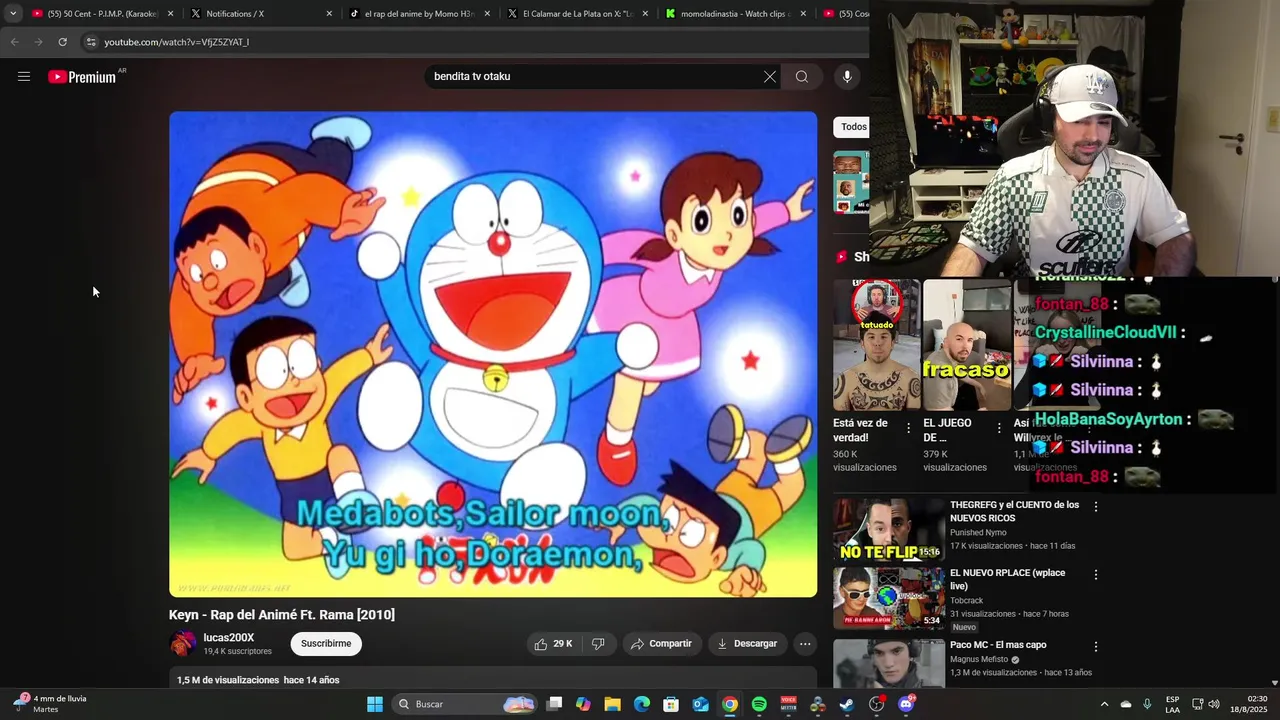Image resolution: width=1280 pixels, height=720 pixels.
Task: Start voice search with the microphone icon
Action: click(847, 77)
